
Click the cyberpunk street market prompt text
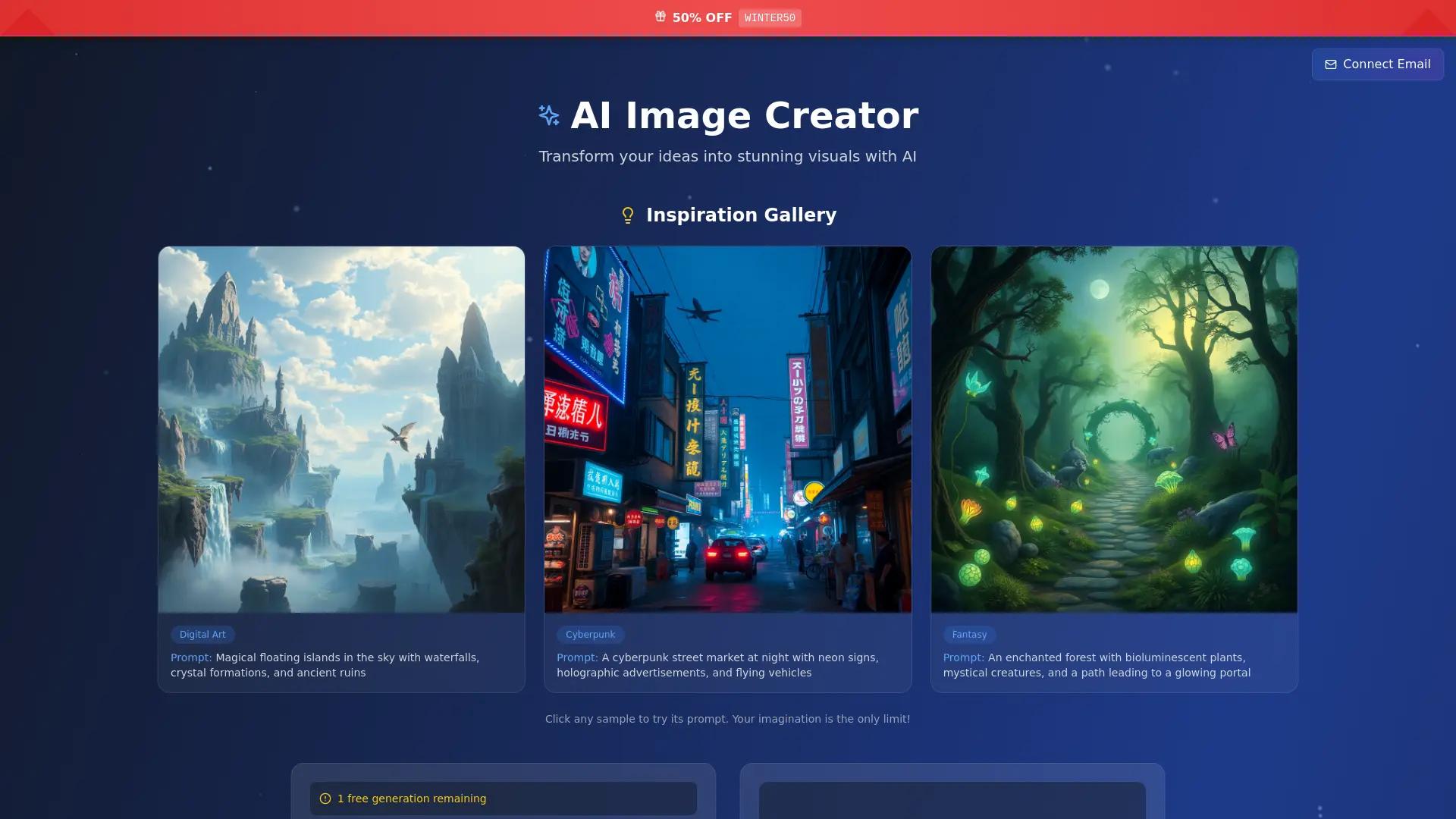[717, 665]
